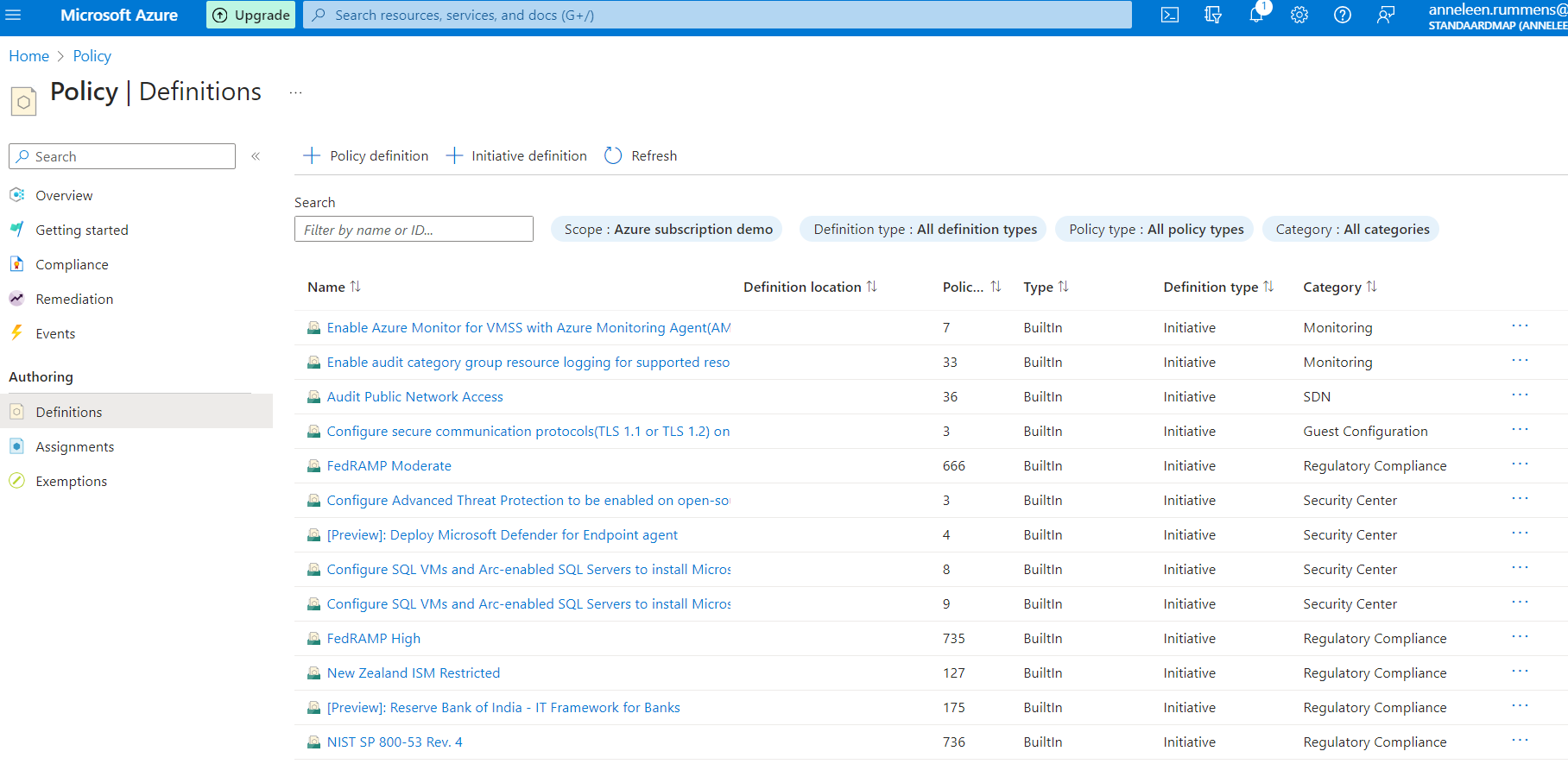The width and height of the screenshot is (1568, 764).
Task: Open Configure Advanced Threat Protection initiative
Action: (x=528, y=501)
